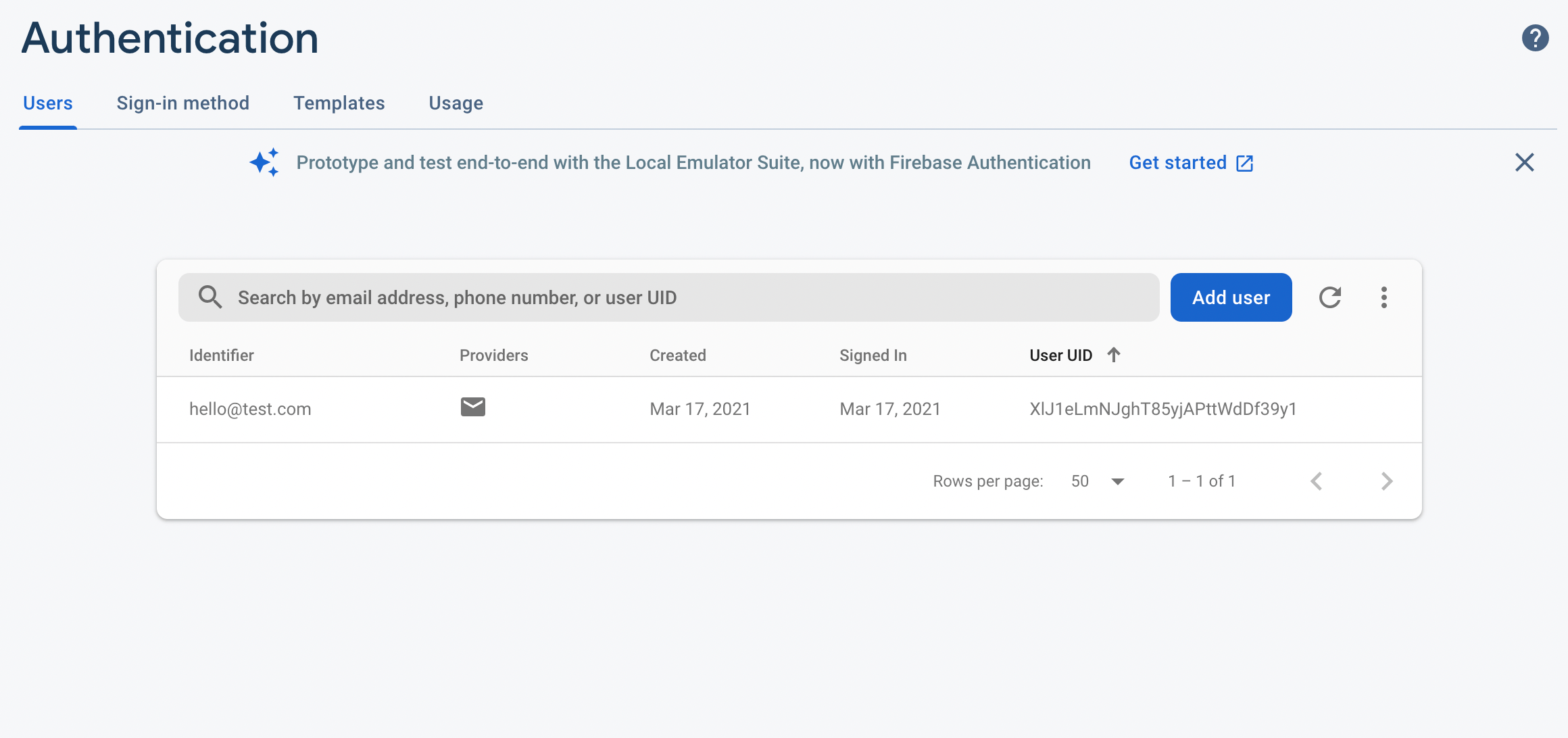
Task: Open the Rows per page dropdown
Action: [1098, 481]
